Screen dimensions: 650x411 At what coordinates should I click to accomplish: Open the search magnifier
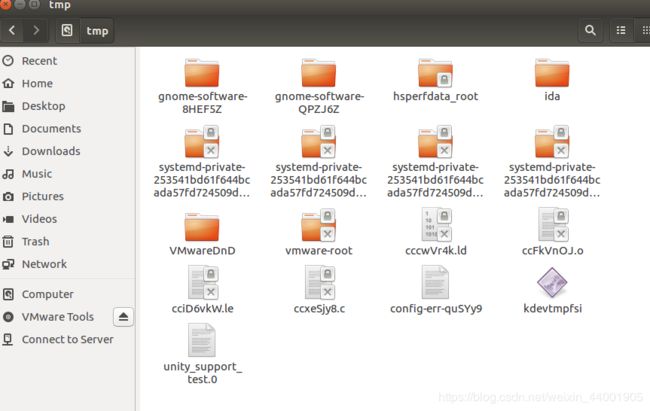590,30
